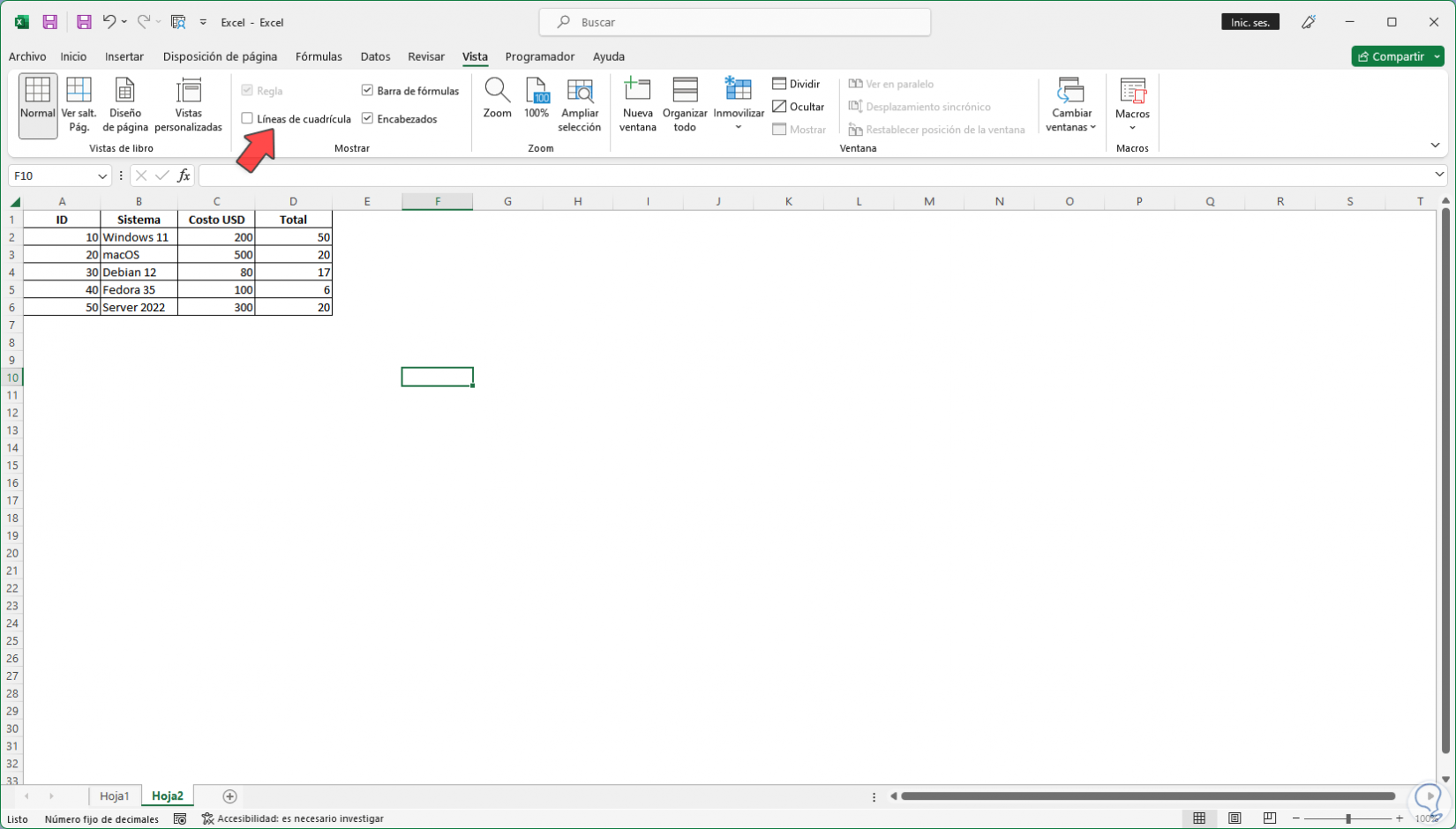Switch to Page Layout view in status bar
This screenshot has height=829, width=1456.
click(x=1235, y=818)
